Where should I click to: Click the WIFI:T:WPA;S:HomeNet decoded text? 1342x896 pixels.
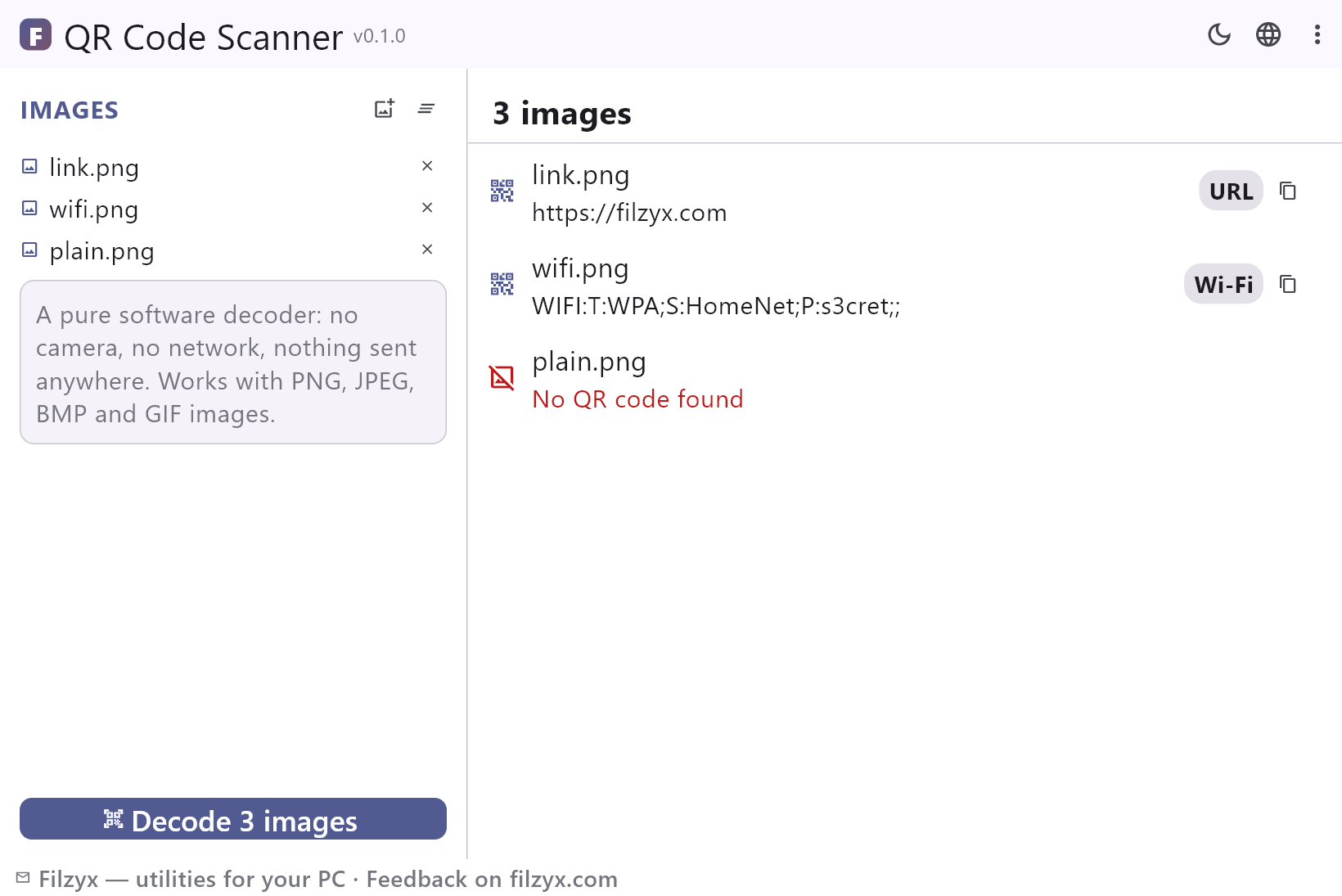pos(716,306)
